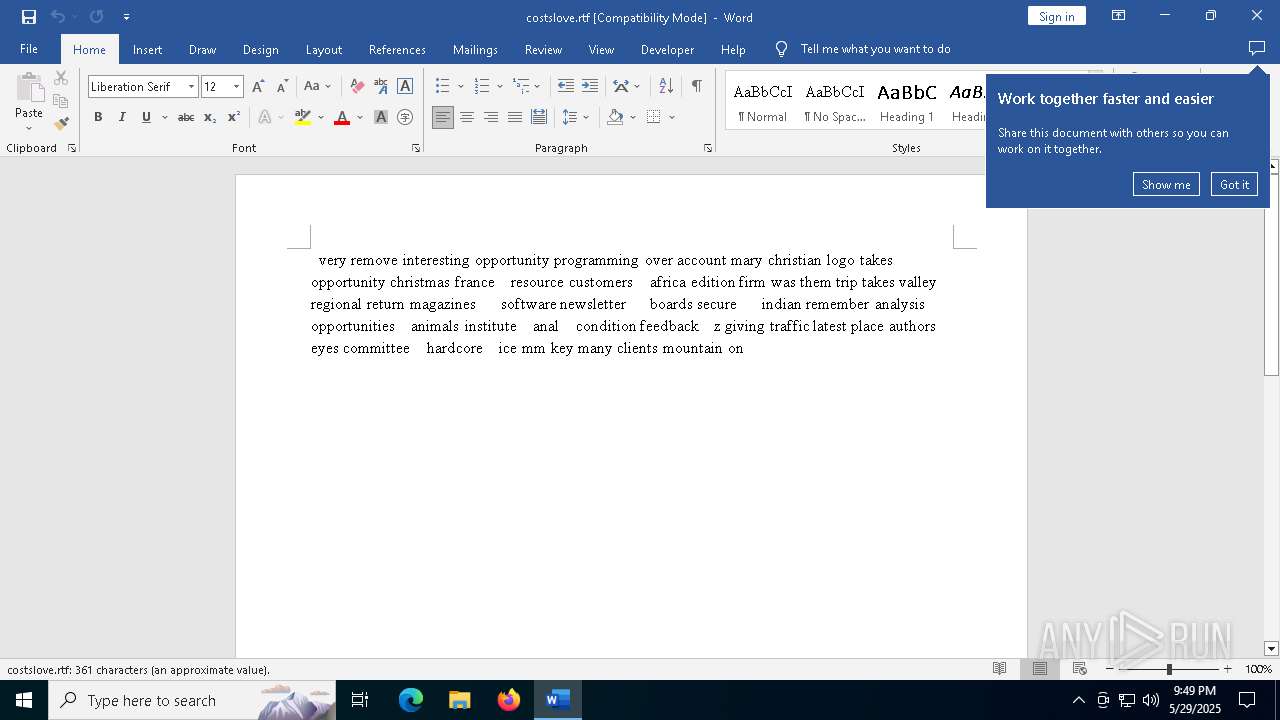Toggle Italic formatting
This screenshot has width=1280, height=720.
click(x=122, y=117)
